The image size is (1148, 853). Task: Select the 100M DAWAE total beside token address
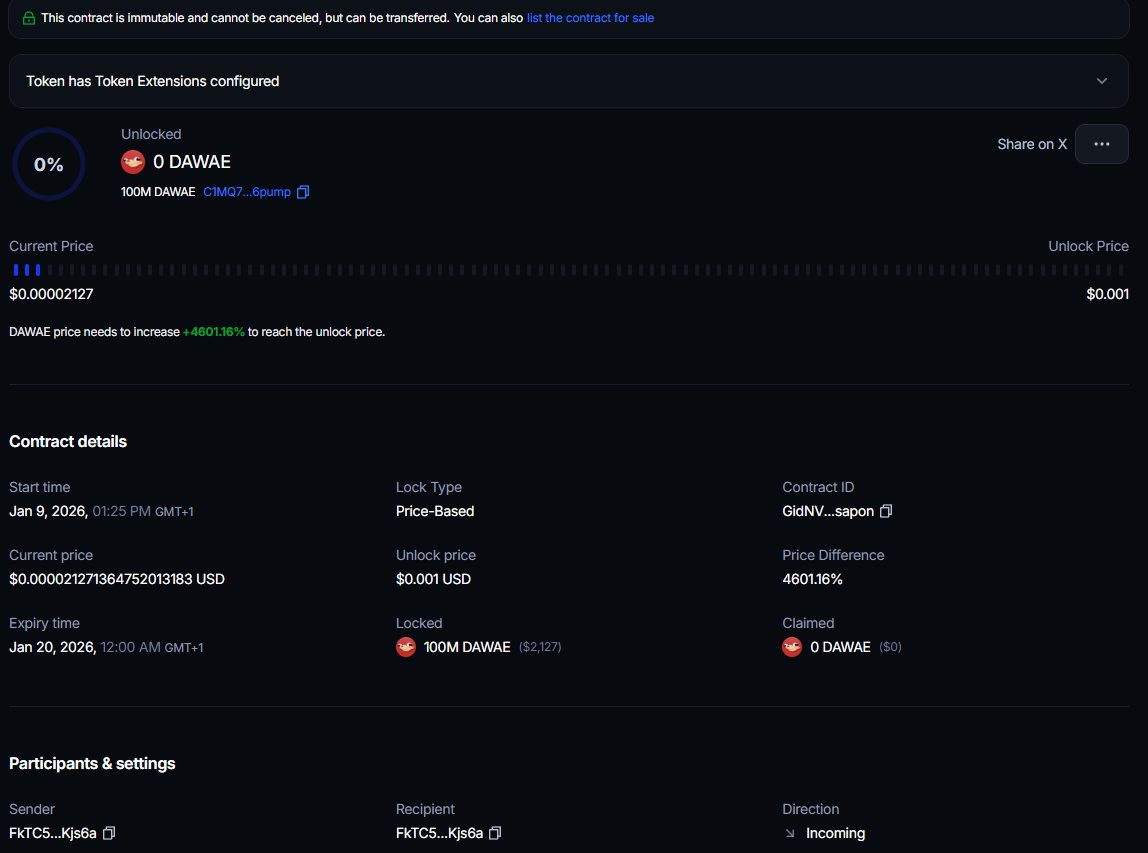click(158, 192)
